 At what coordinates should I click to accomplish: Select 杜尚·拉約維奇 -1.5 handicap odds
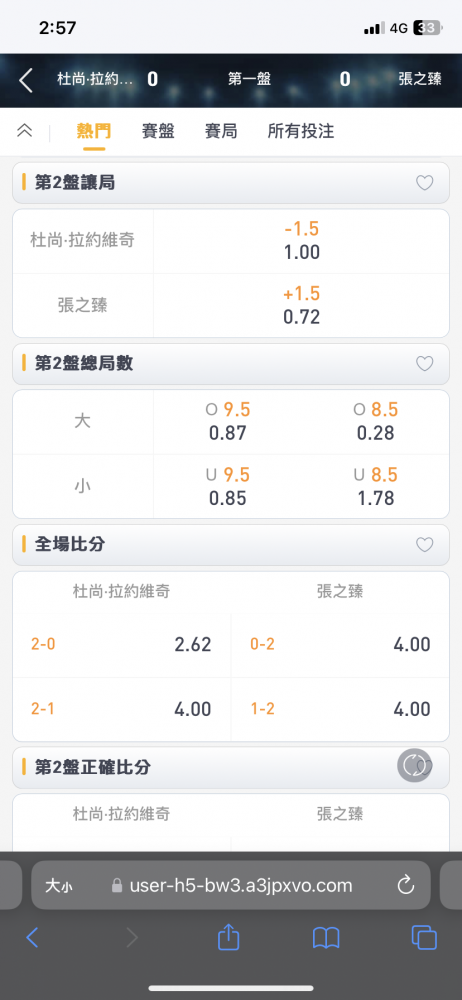301,241
